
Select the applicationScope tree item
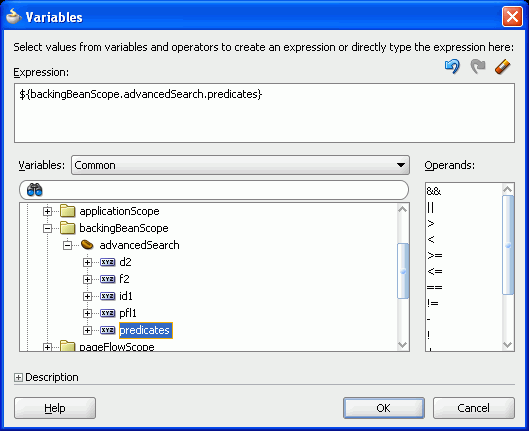click(119, 211)
